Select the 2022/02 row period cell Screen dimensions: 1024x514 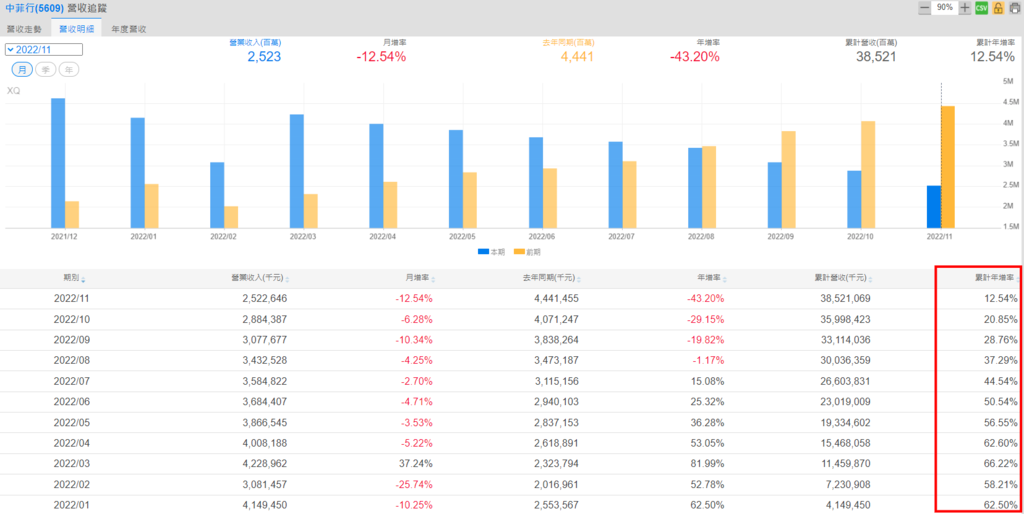pyautogui.click(x=71, y=485)
